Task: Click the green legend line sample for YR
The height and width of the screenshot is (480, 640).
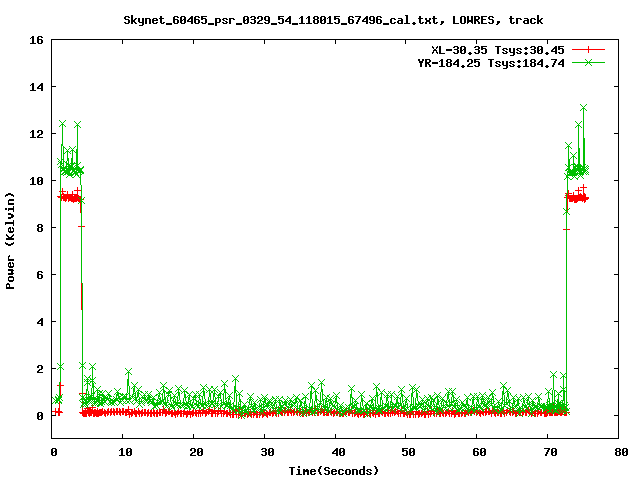Action: [588, 62]
